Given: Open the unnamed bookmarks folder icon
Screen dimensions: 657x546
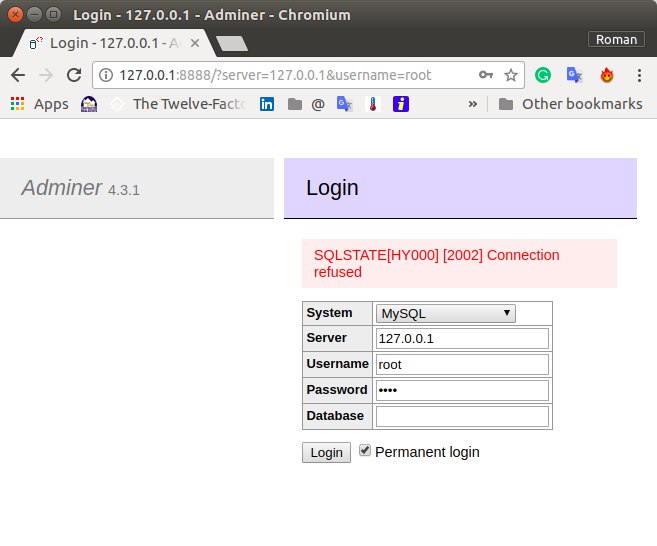Looking at the screenshot, I should pos(295,104).
